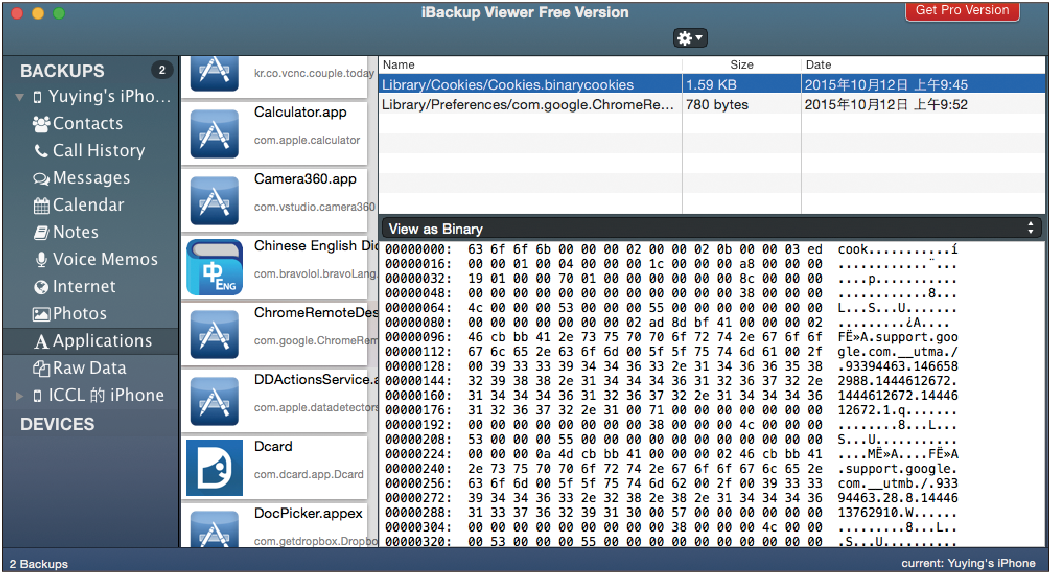
Task: Select the Call History phone icon
Action: pos(42,151)
